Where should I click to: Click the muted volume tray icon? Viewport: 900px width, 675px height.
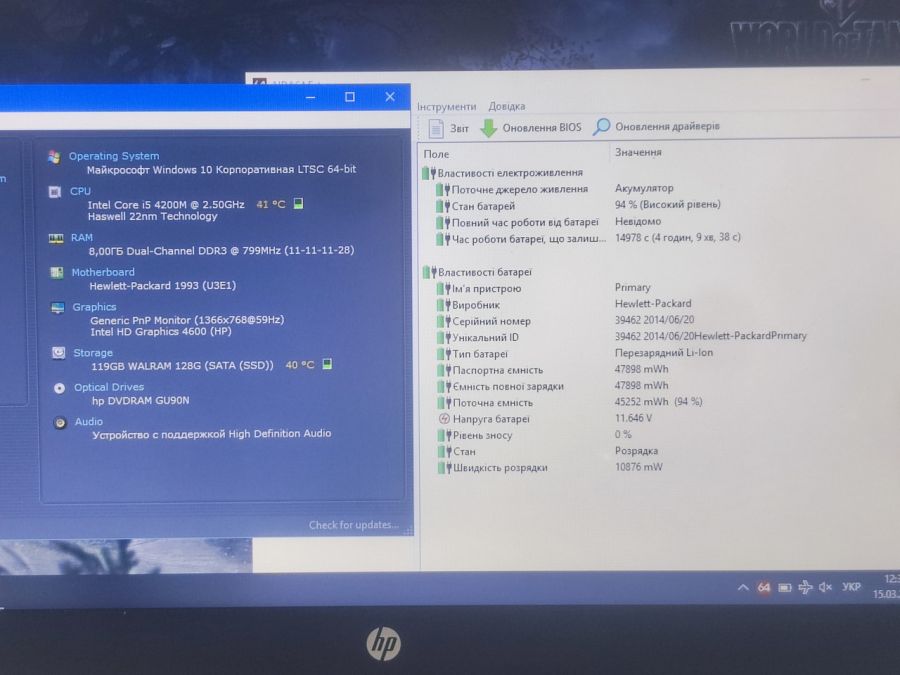coord(825,587)
